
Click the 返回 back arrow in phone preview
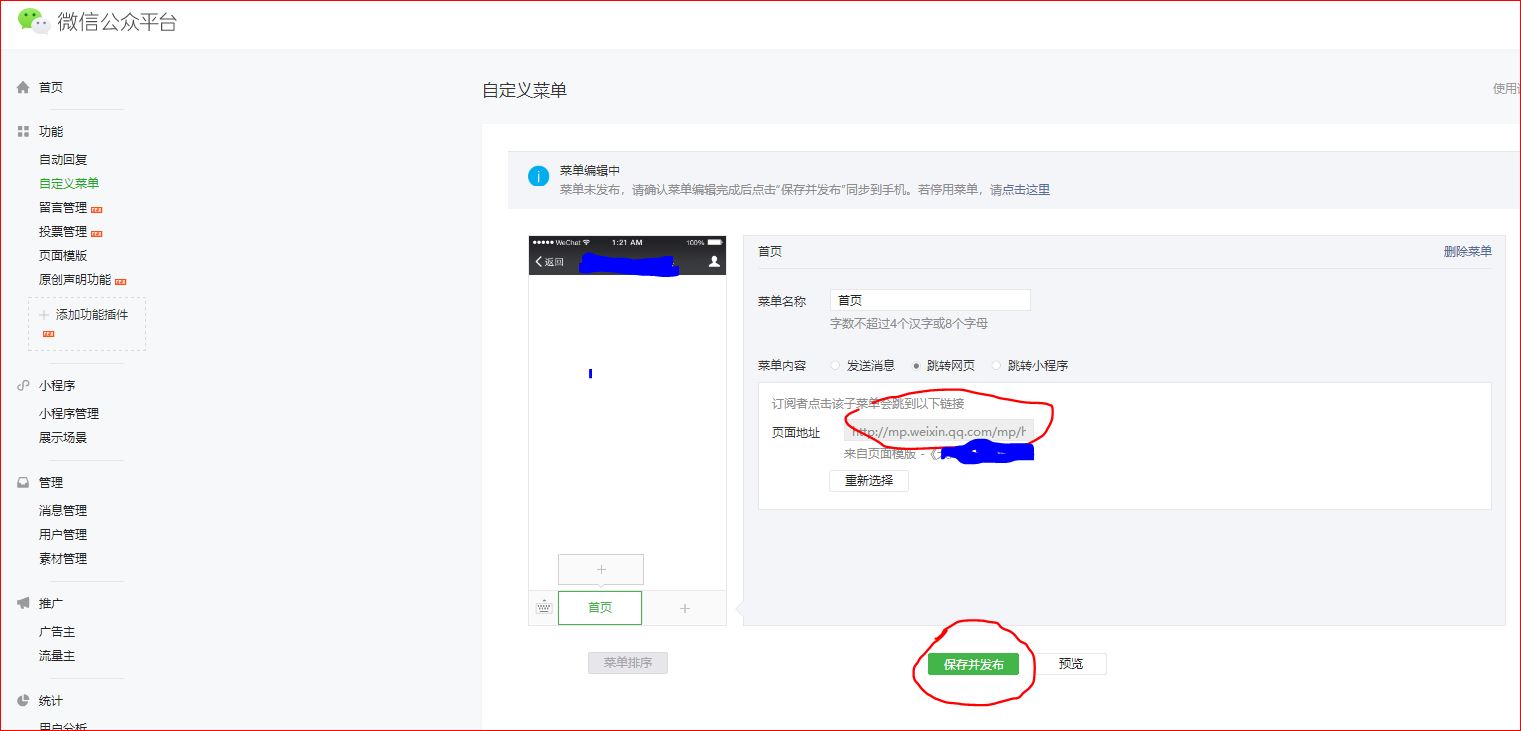[550, 262]
